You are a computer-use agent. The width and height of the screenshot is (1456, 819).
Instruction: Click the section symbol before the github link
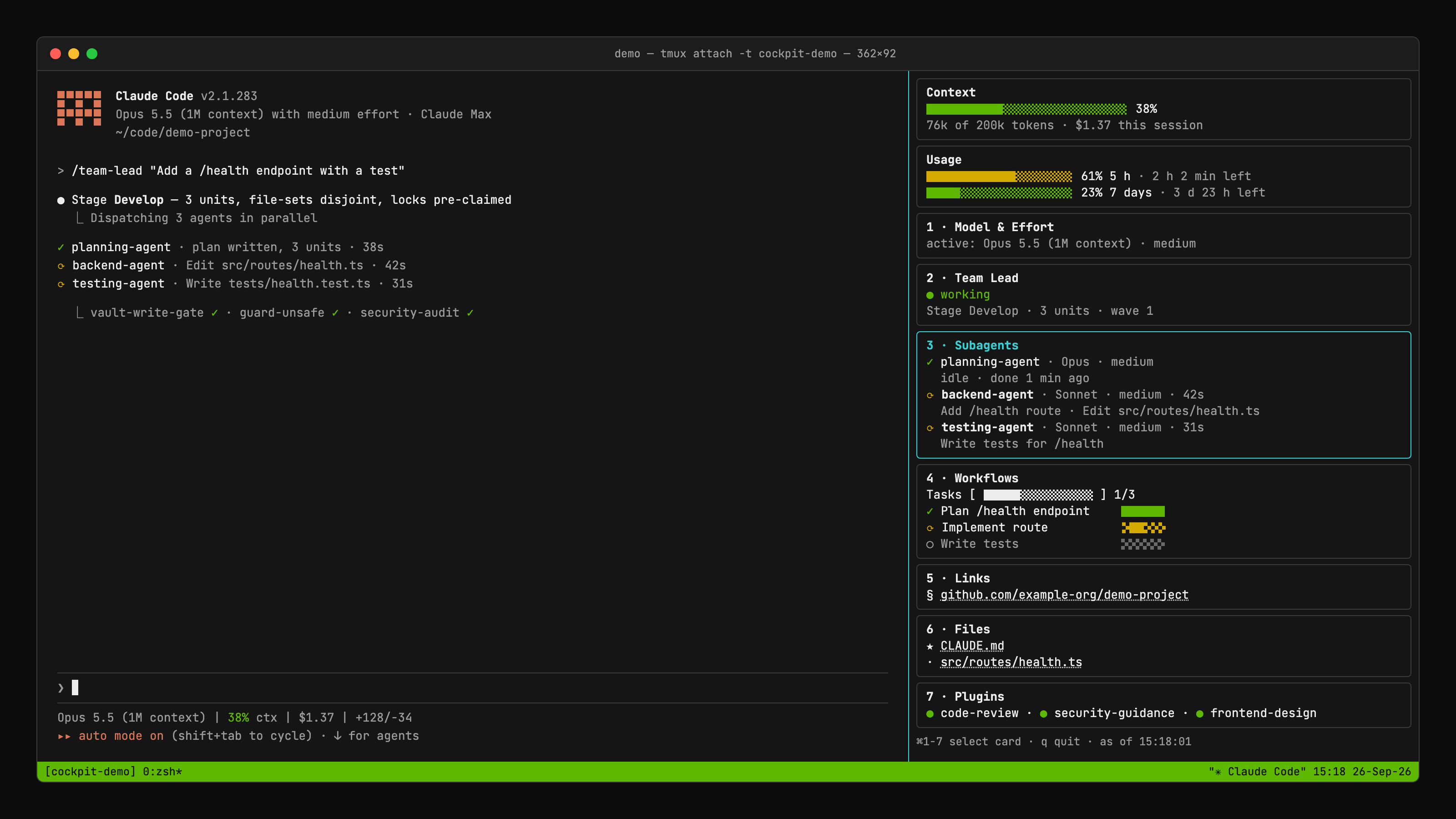point(930,595)
